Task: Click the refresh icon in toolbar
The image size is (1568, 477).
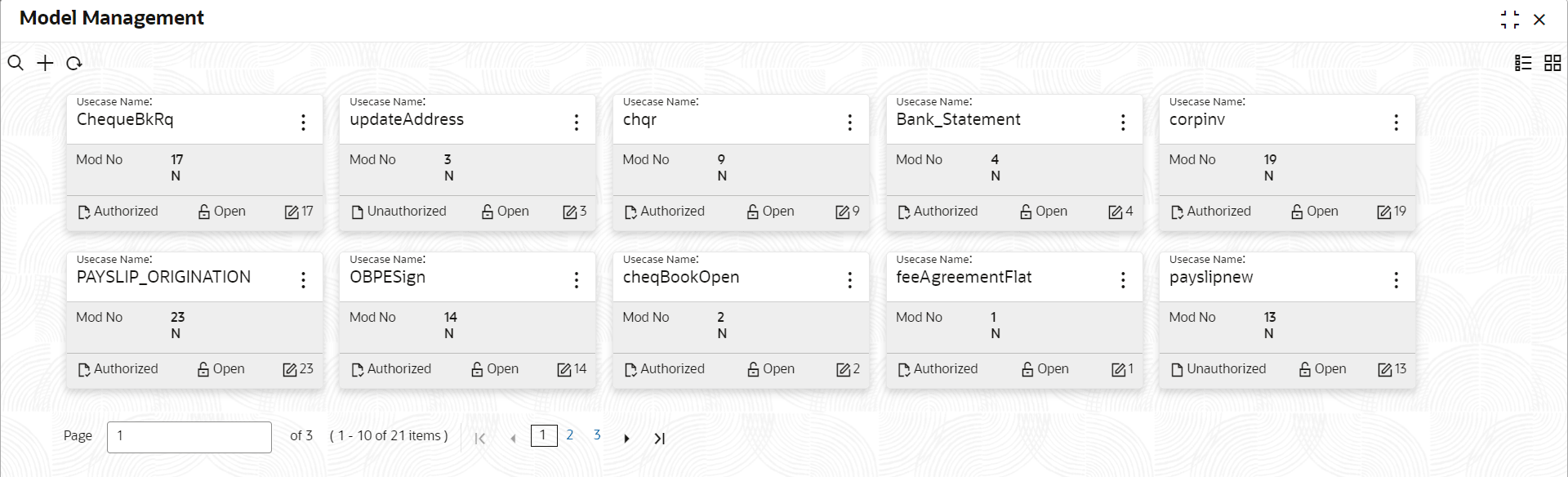Action: [x=74, y=63]
